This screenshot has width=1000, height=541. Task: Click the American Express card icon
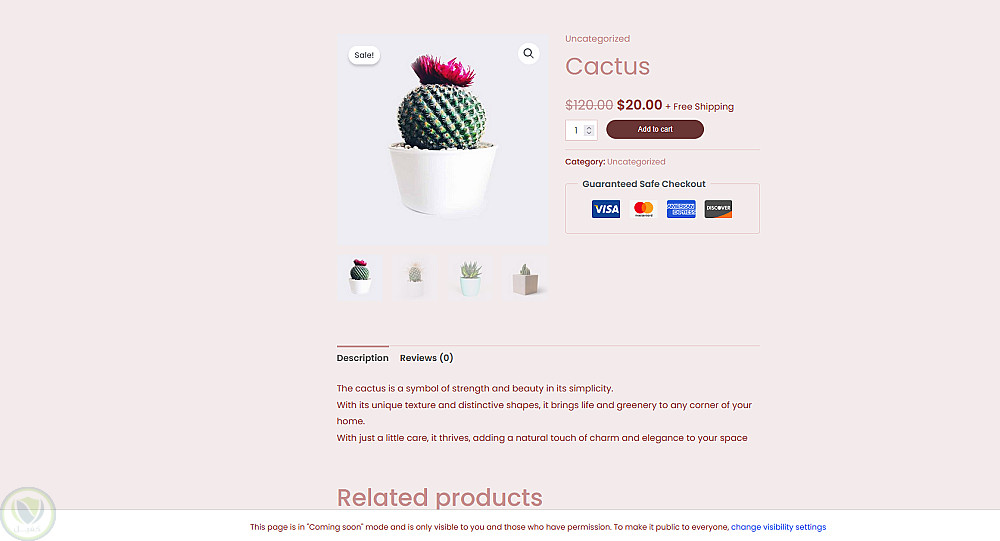681,209
